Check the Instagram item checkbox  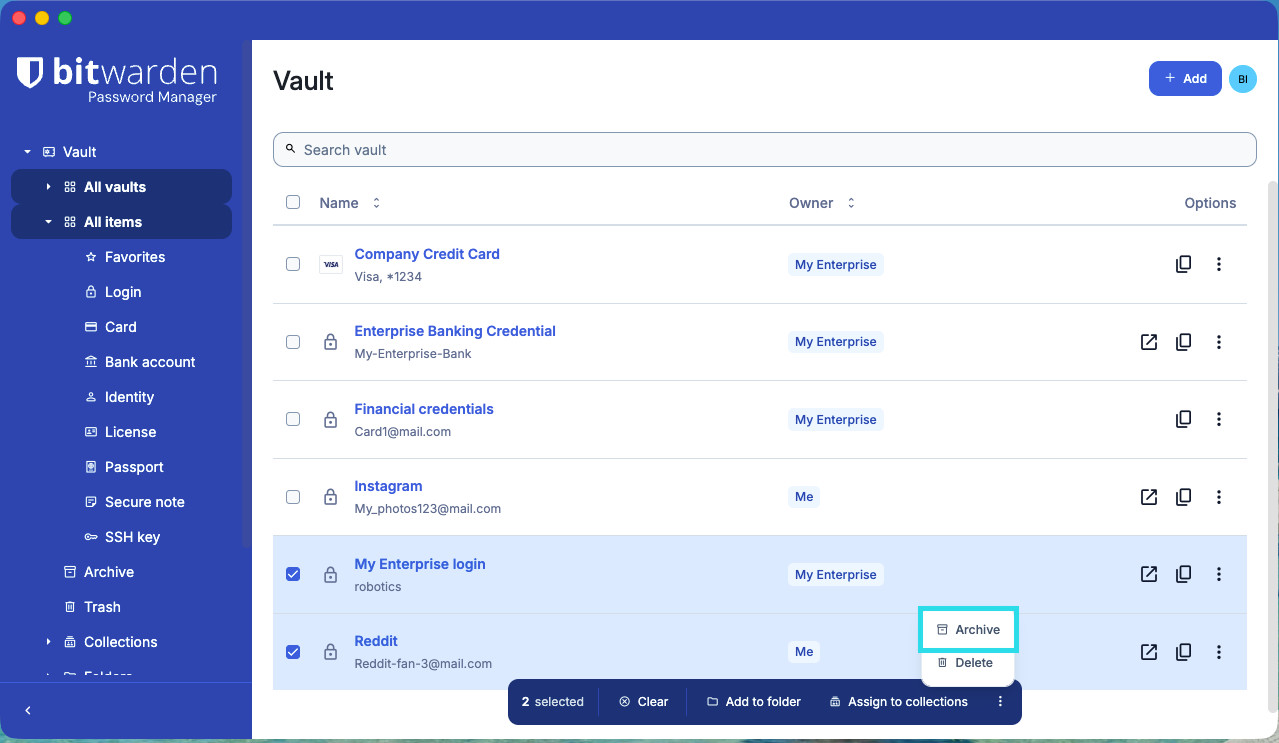pyautogui.click(x=293, y=497)
